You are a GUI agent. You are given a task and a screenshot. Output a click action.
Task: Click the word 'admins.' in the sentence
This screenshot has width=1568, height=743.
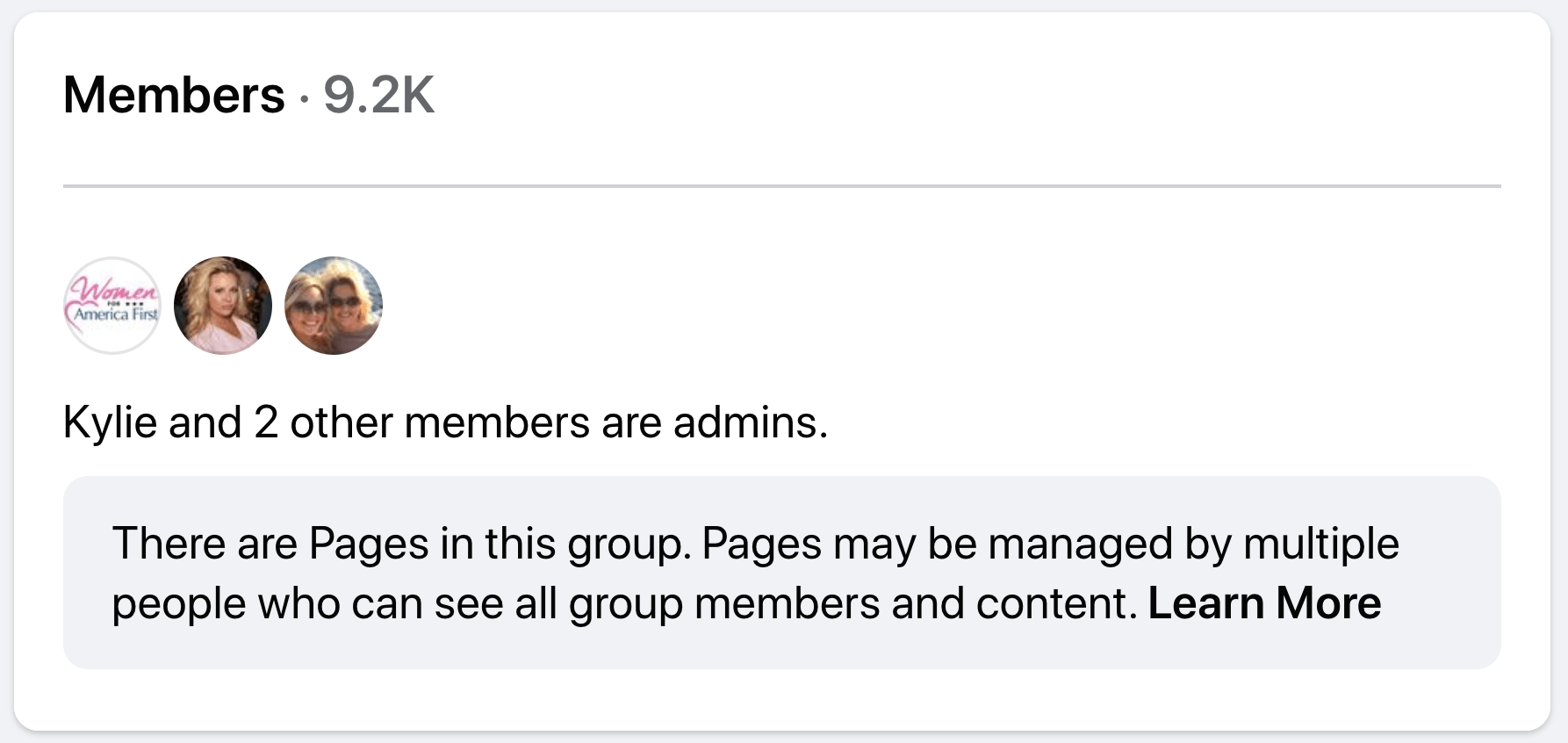751,423
